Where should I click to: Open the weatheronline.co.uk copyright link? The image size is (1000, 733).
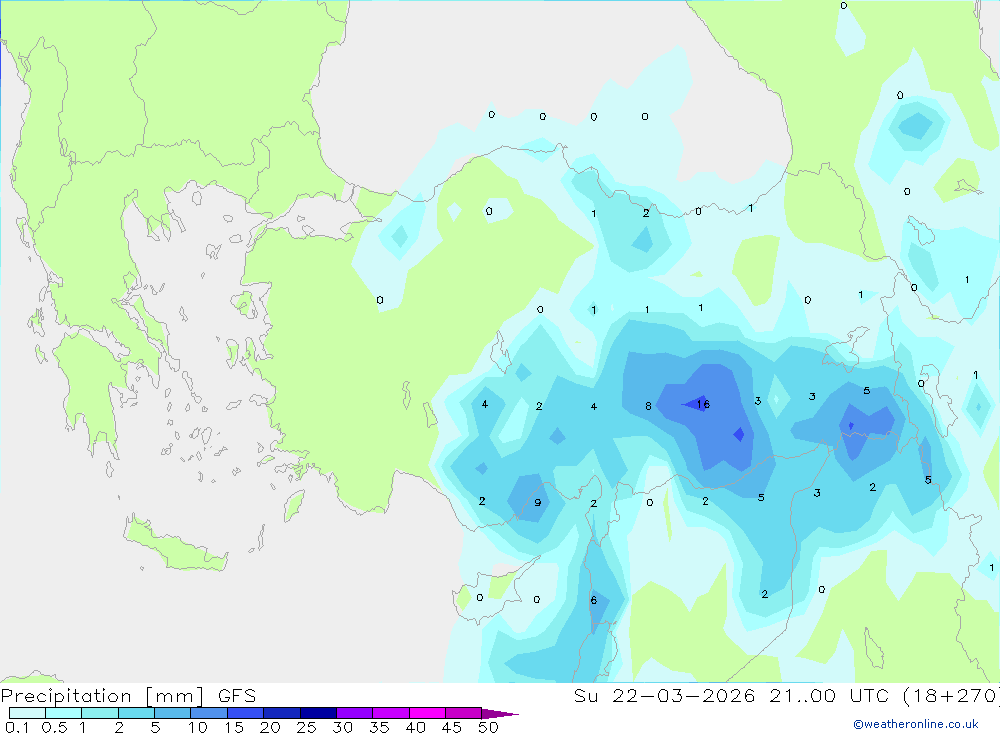click(916, 724)
